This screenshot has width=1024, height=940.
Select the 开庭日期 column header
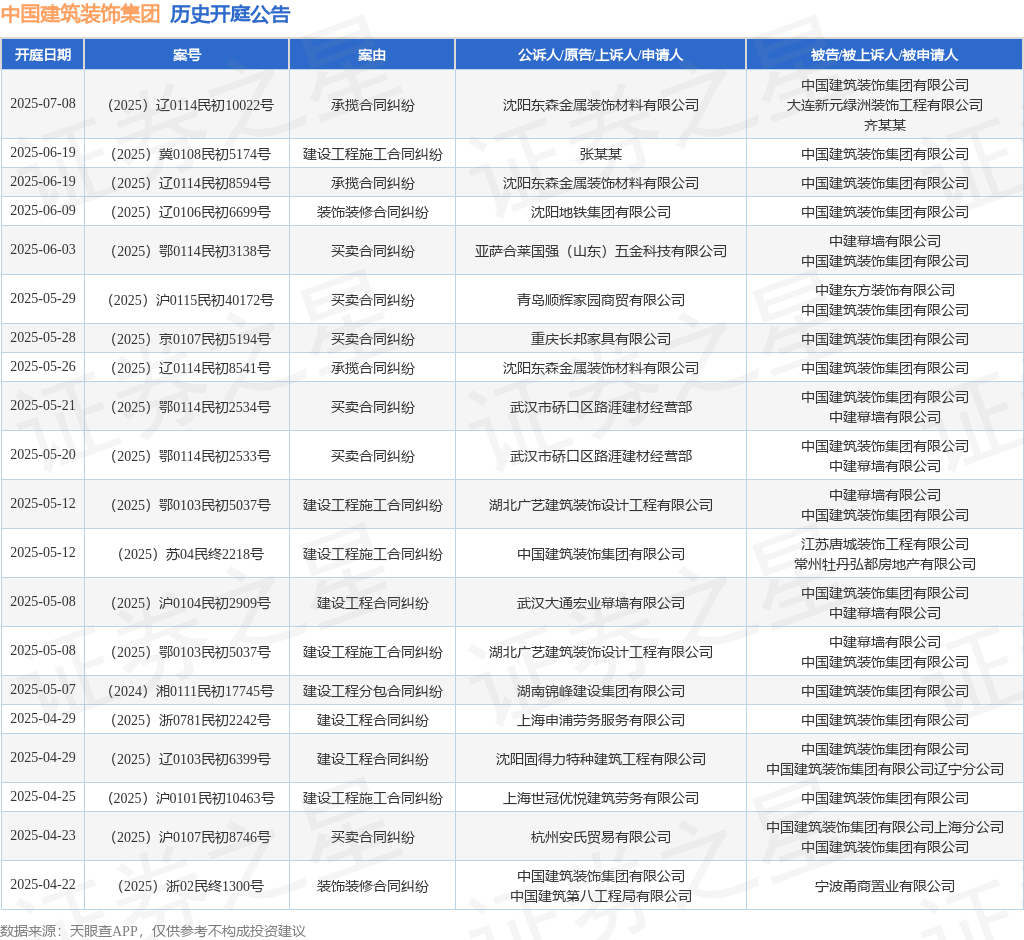tap(42, 55)
